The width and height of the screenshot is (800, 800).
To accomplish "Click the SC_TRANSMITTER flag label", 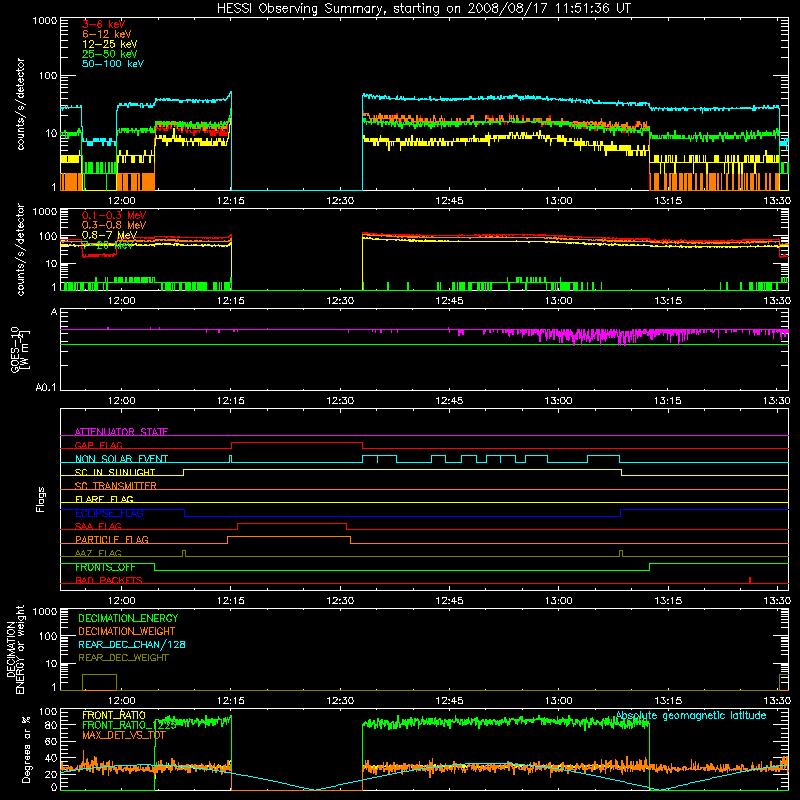I will point(116,486).
